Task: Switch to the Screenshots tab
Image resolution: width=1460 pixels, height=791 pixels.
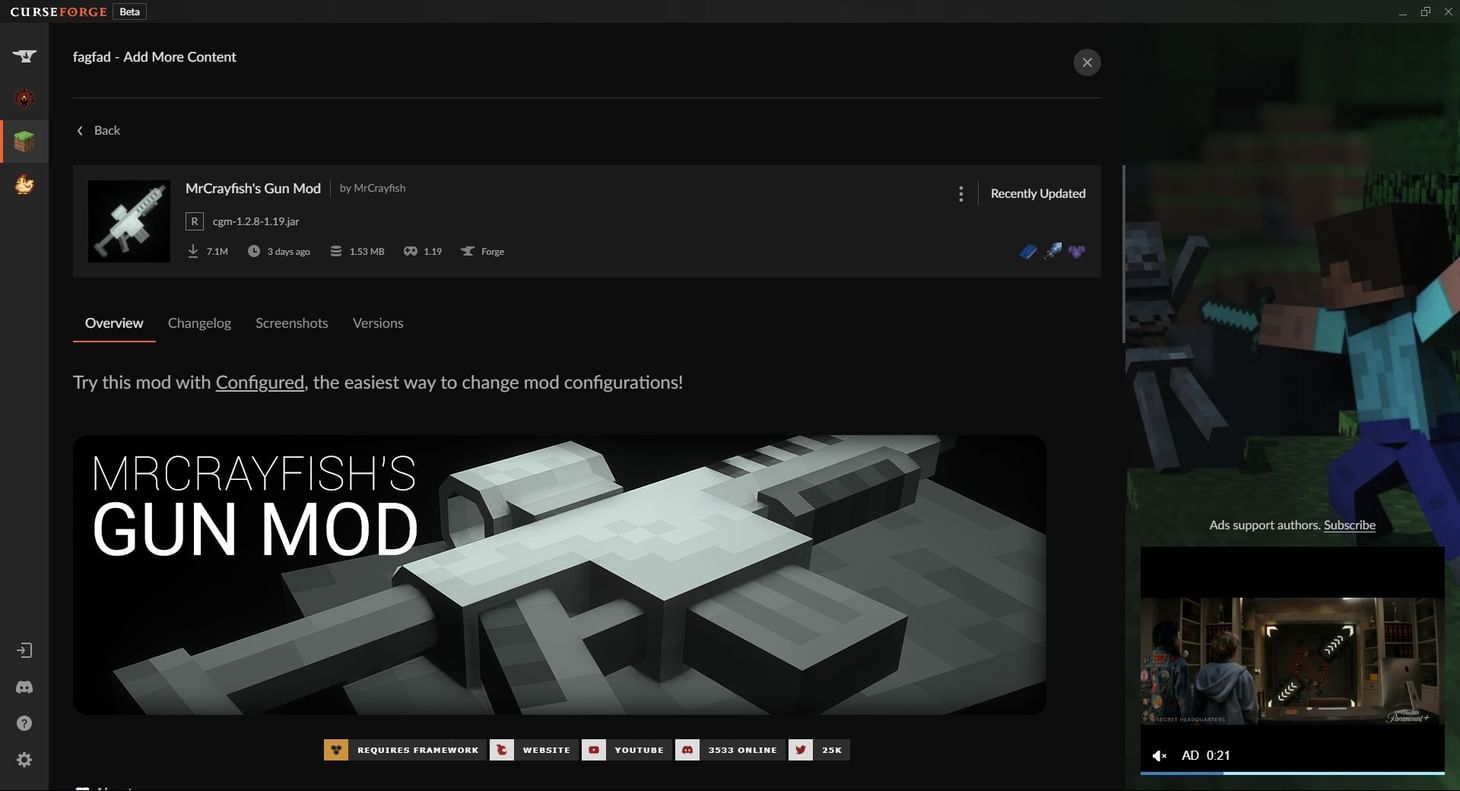Action: [291, 322]
